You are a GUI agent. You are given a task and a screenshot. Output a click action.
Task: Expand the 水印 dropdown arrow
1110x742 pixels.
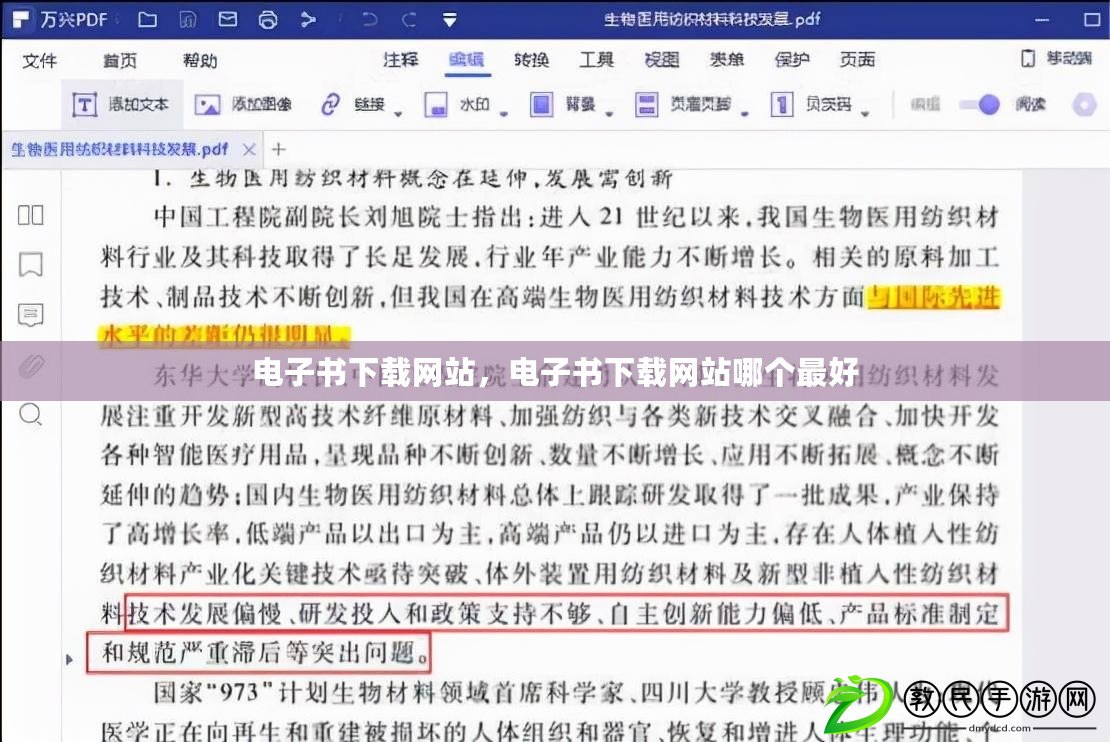503,113
